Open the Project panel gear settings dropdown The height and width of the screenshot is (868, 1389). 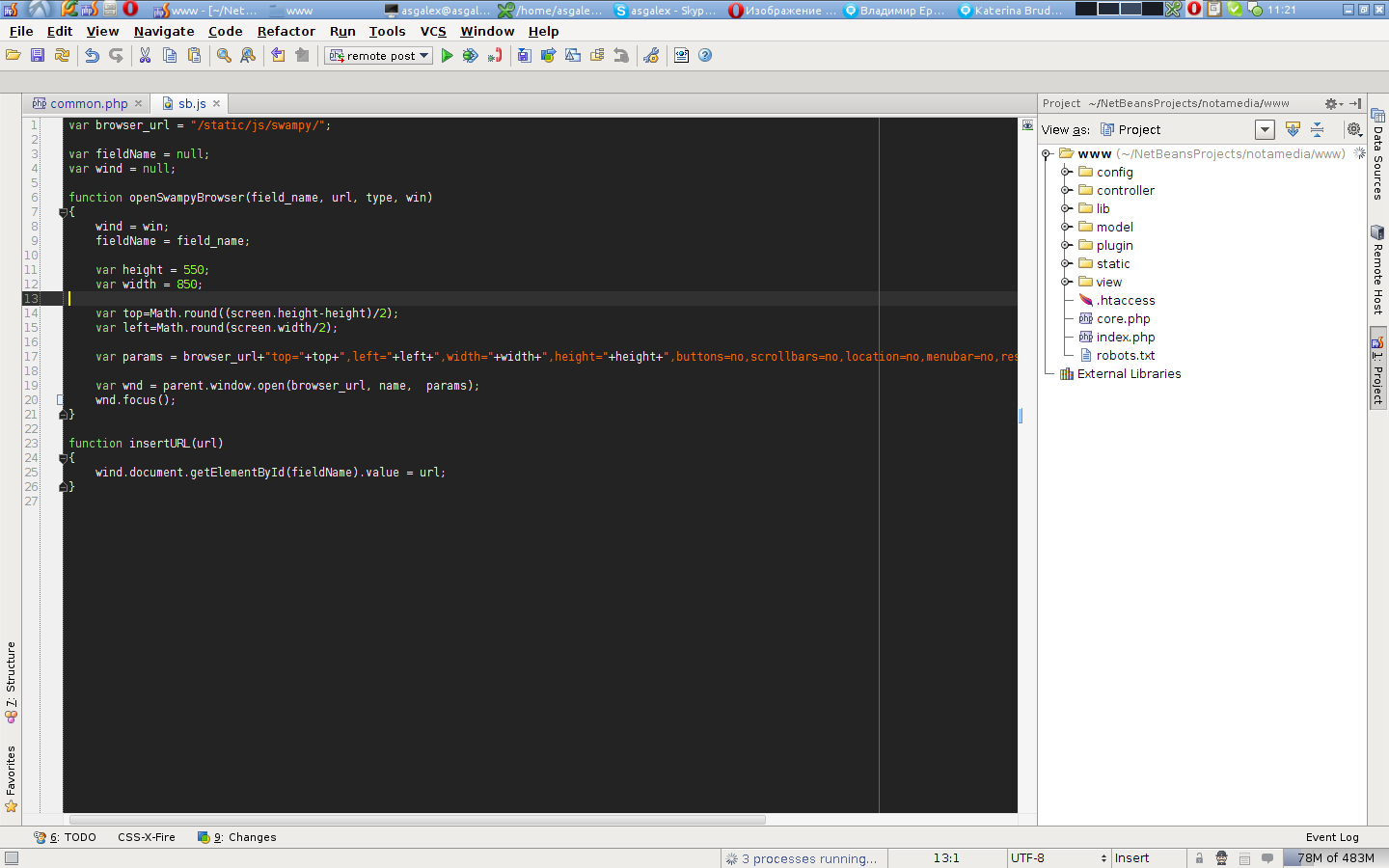1333,103
